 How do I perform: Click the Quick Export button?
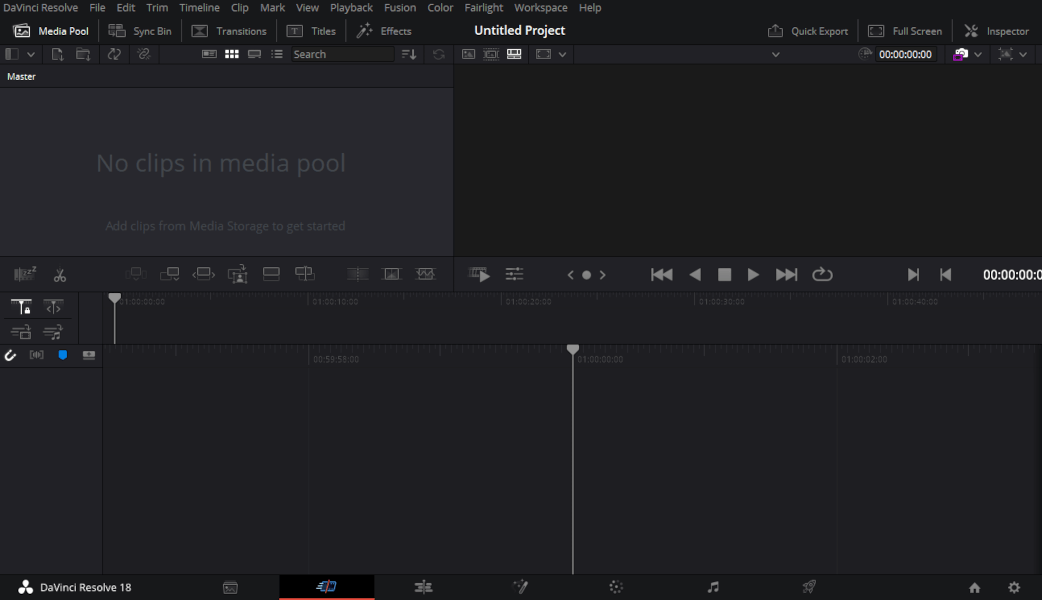(x=808, y=30)
